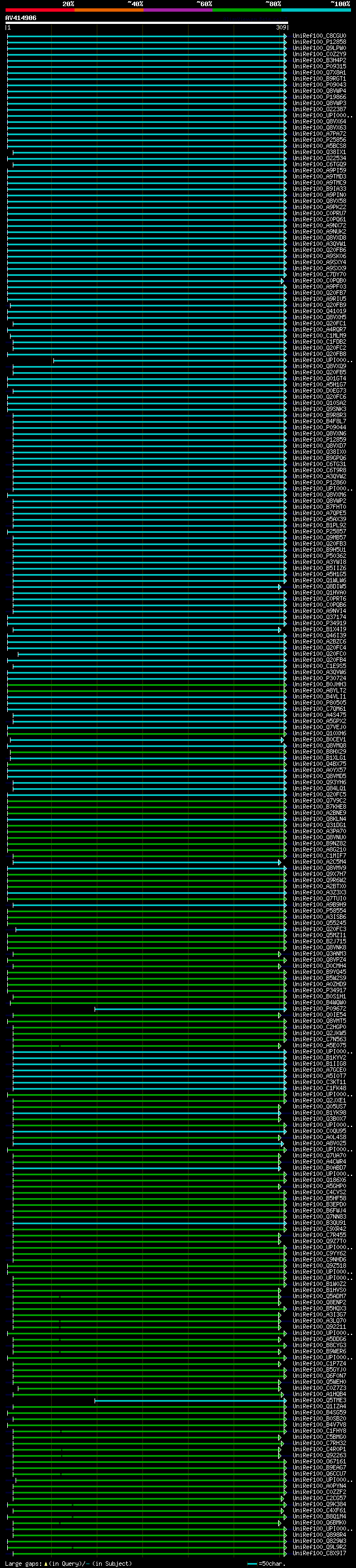Click the orange ~40% identity legend segment
356x1568 pixels.
click(x=109, y=10)
